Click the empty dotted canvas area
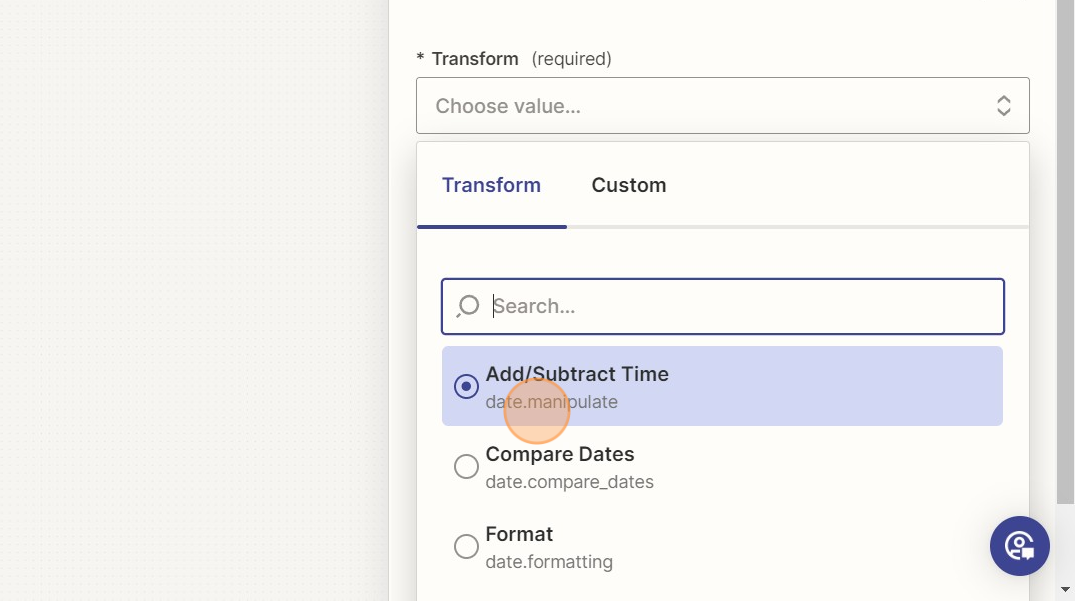 tap(190, 300)
